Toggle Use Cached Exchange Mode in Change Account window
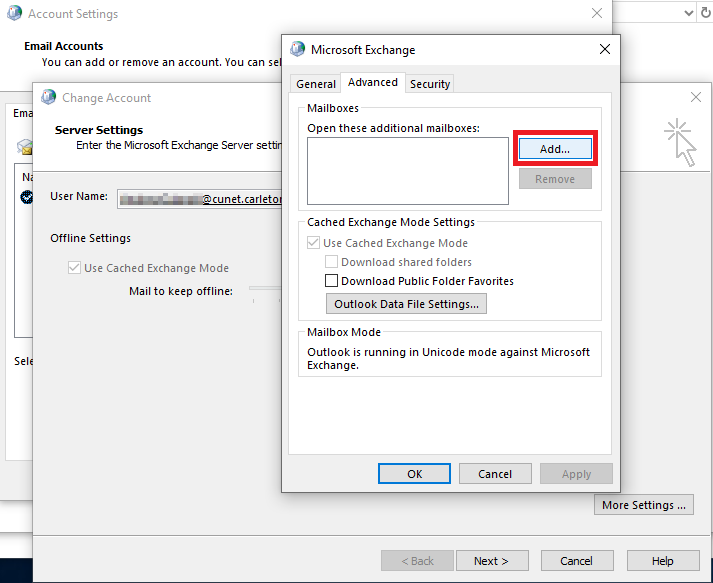The height and width of the screenshot is (583, 713). pyautogui.click(x=74, y=268)
